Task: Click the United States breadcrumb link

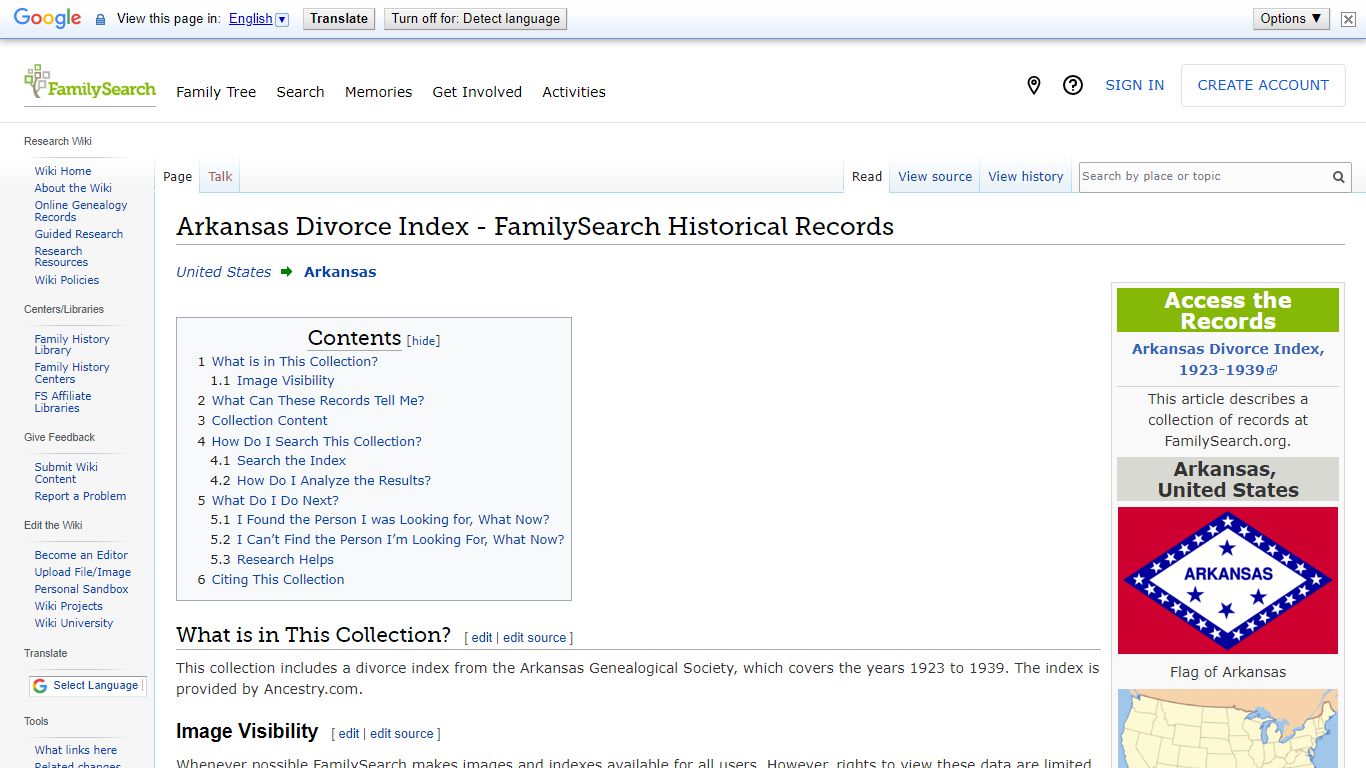Action: [224, 272]
